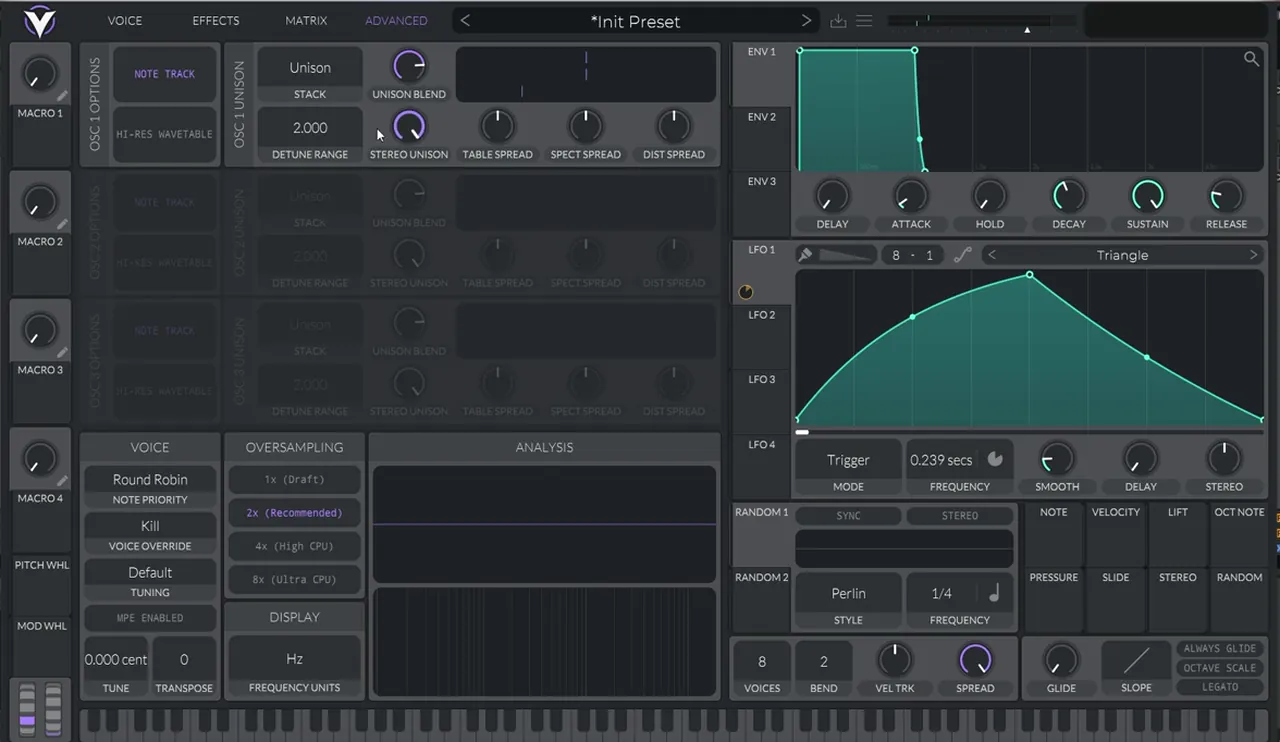Select the LFO paint brush tool
The width and height of the screenshot is (1280, 742).
click(805, 255)
